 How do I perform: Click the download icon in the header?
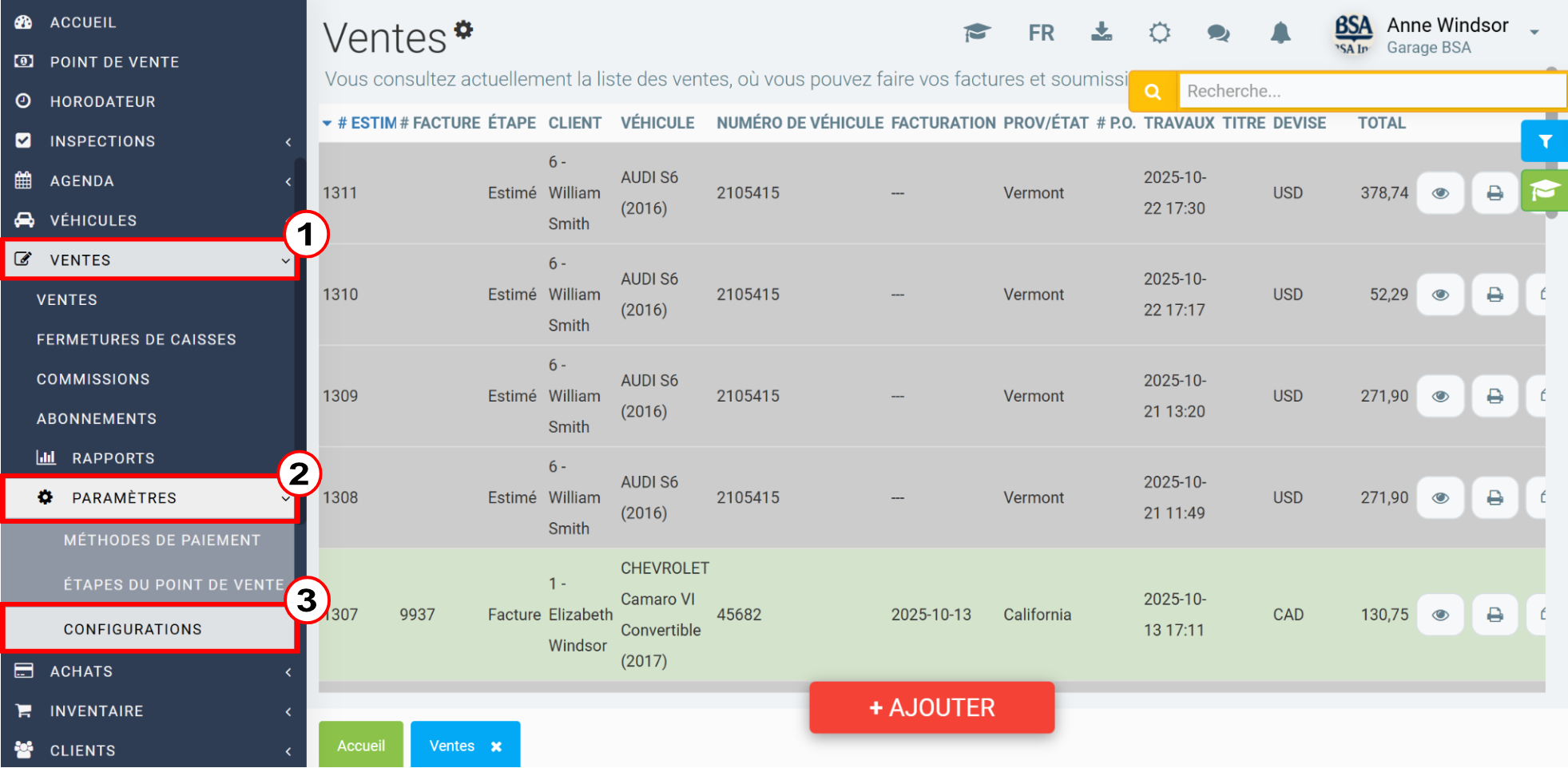click(1102, 32)
